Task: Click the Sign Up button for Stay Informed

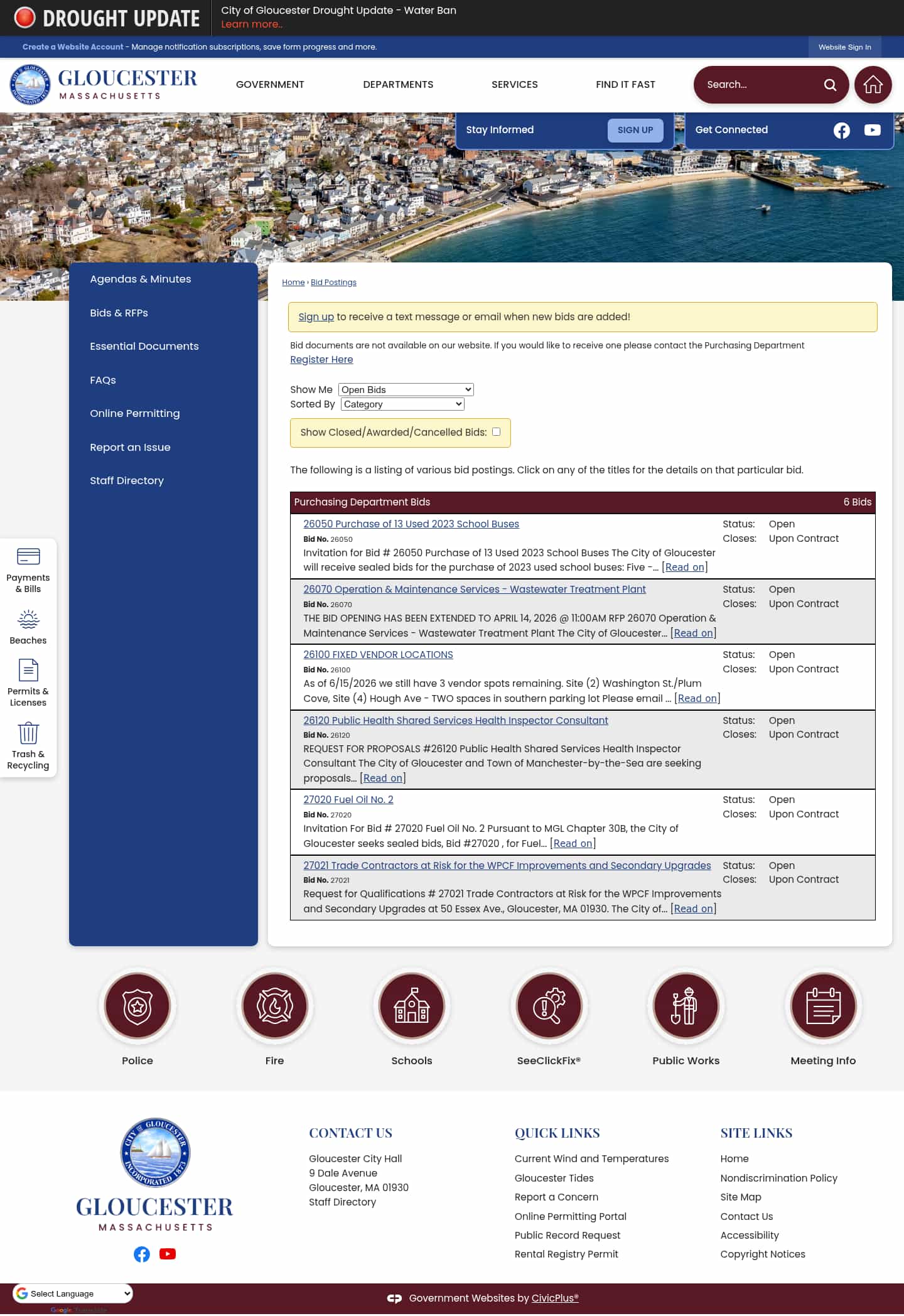Action: [x=635, y=130]
